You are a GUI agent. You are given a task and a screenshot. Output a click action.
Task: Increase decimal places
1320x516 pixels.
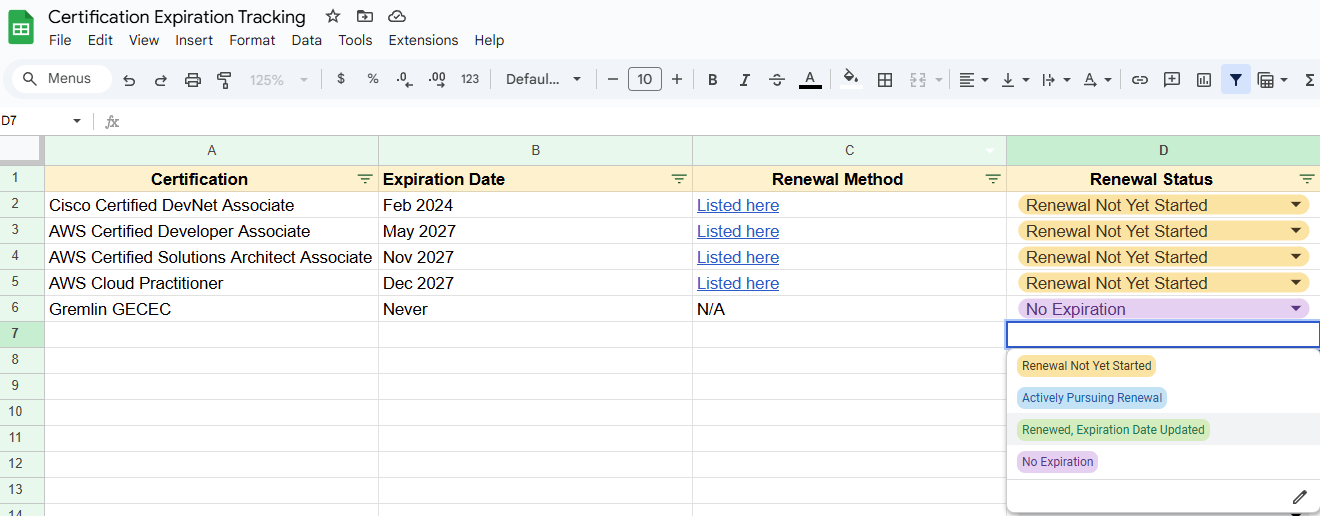coord(437,79)
